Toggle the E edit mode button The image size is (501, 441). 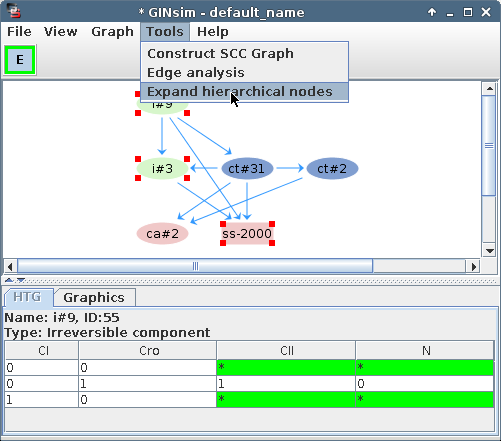(x=20, y=60)
